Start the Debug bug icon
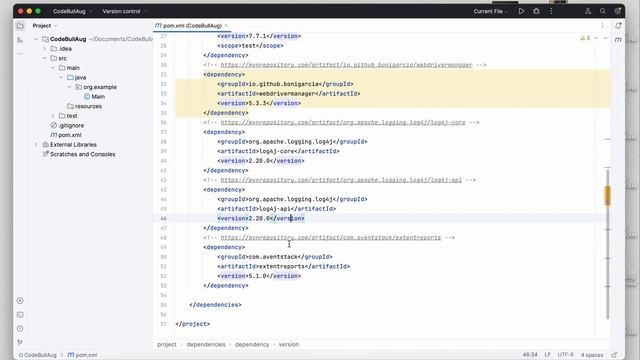The width and height of the screenshot is (640, 360). pos(536,11)
